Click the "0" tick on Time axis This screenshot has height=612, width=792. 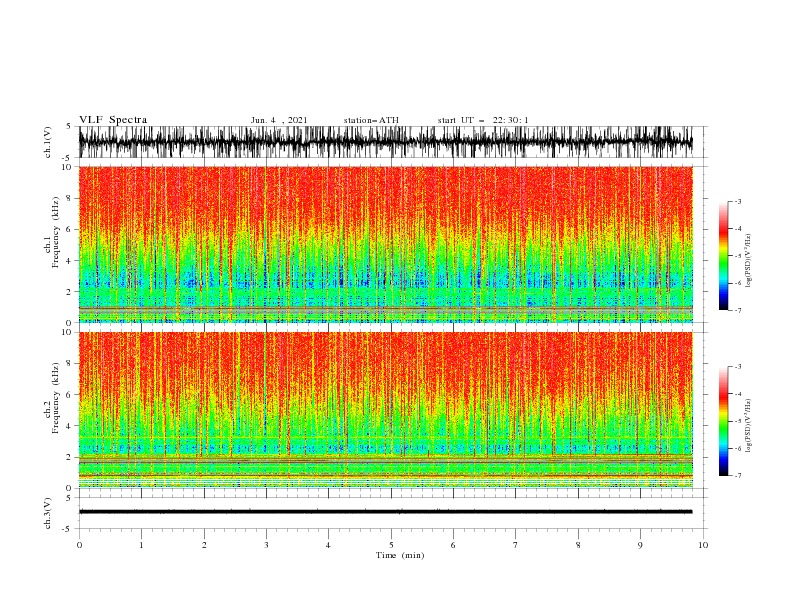79,545
